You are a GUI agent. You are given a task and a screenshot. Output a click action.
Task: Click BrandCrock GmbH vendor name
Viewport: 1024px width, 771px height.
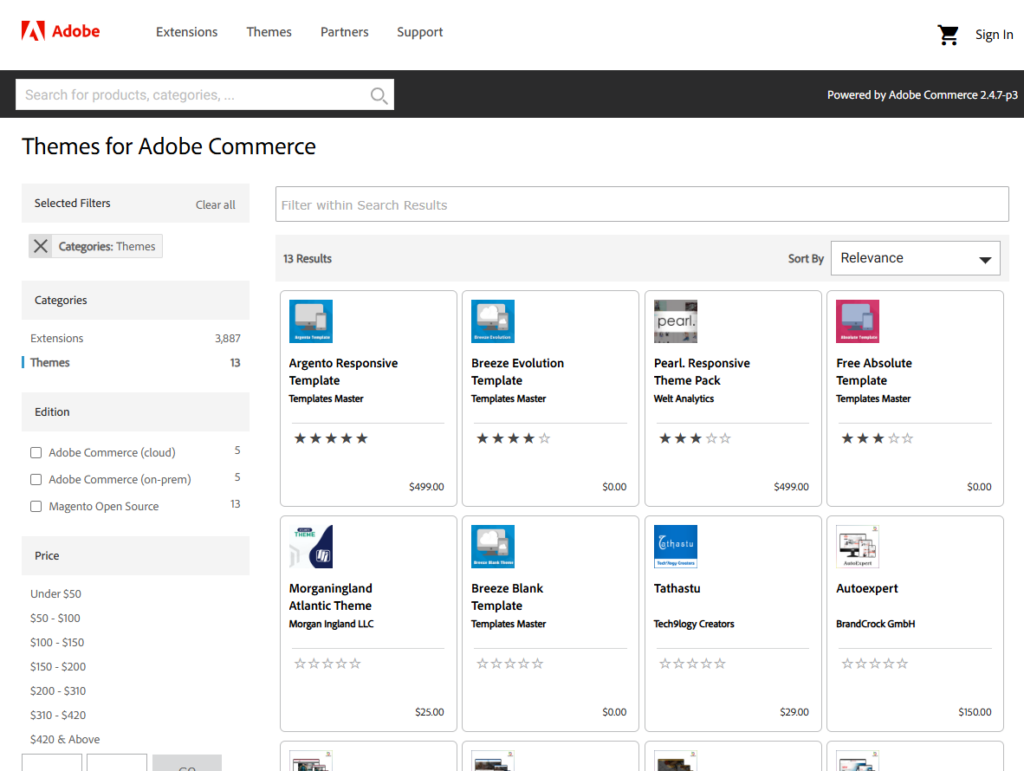tap(875, 623)
